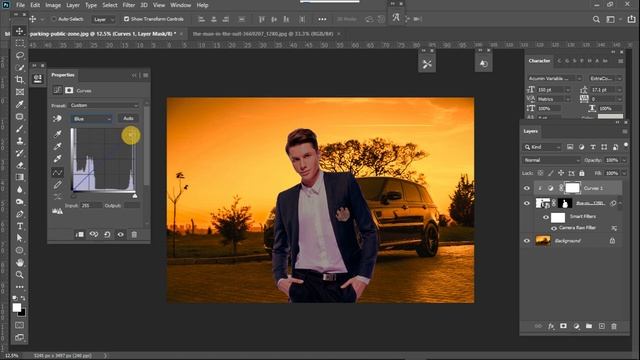Create a new layer
The height and width of the screenshot is (360, 640).
click(602, 326)
